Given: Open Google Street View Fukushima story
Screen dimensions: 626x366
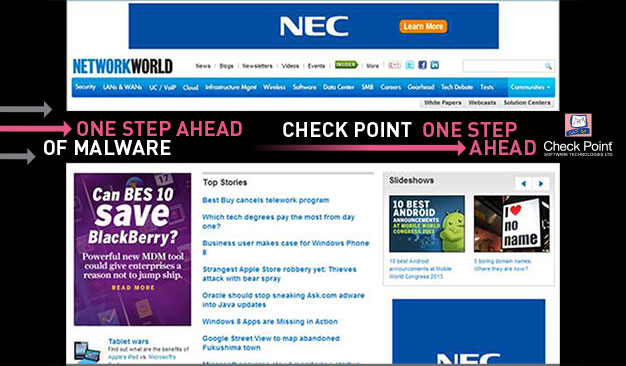Looking at the screenshot, I should 271,343.
